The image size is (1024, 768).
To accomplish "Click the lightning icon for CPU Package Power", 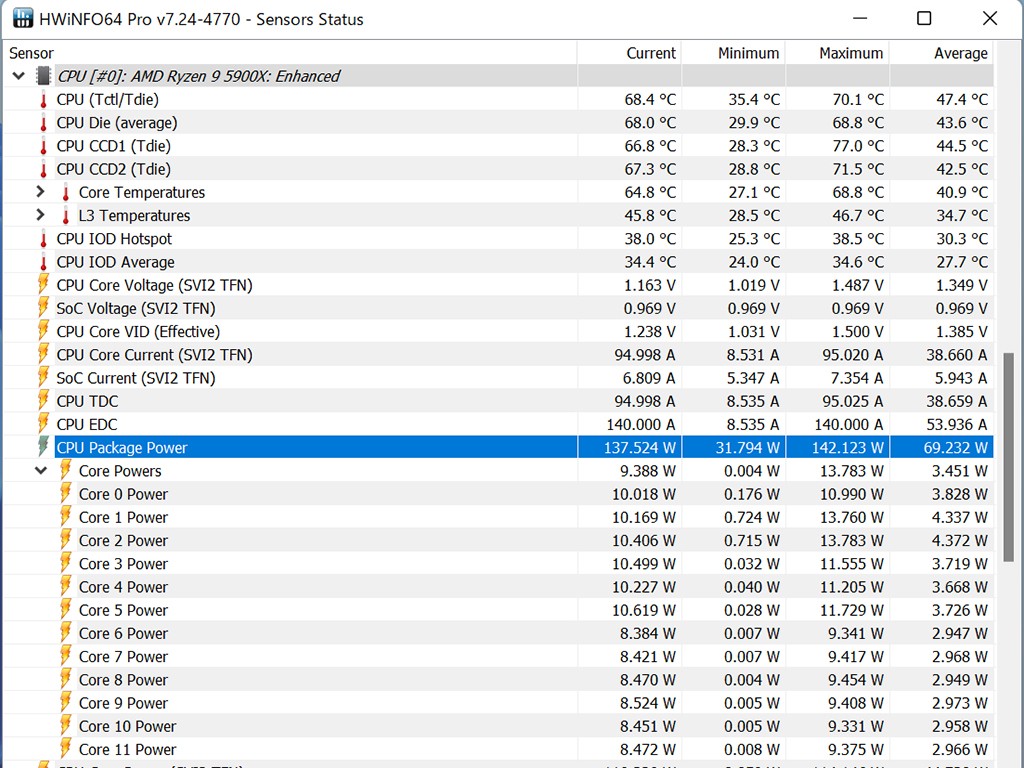I will [x=43, y=447].
